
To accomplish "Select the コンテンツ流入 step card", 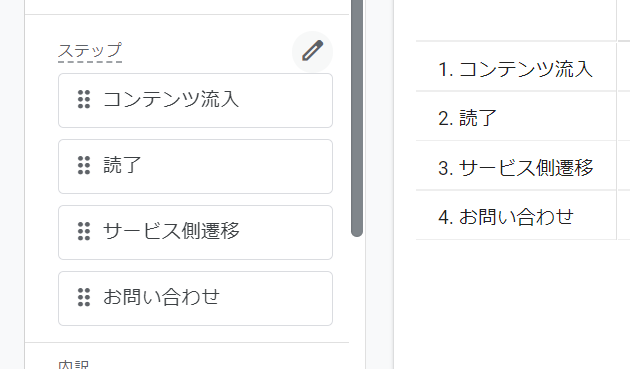I will tap(195, 100).
